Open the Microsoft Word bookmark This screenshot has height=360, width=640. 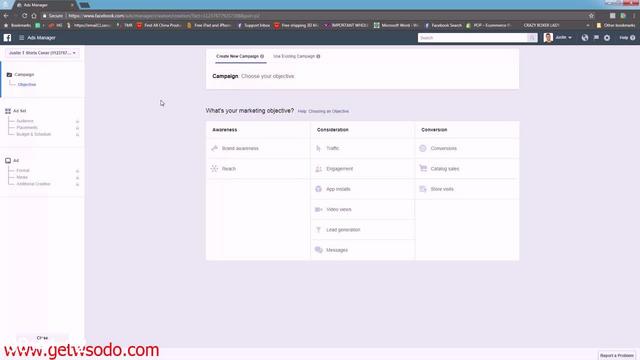pyautogui.click(x=397, y=25)
